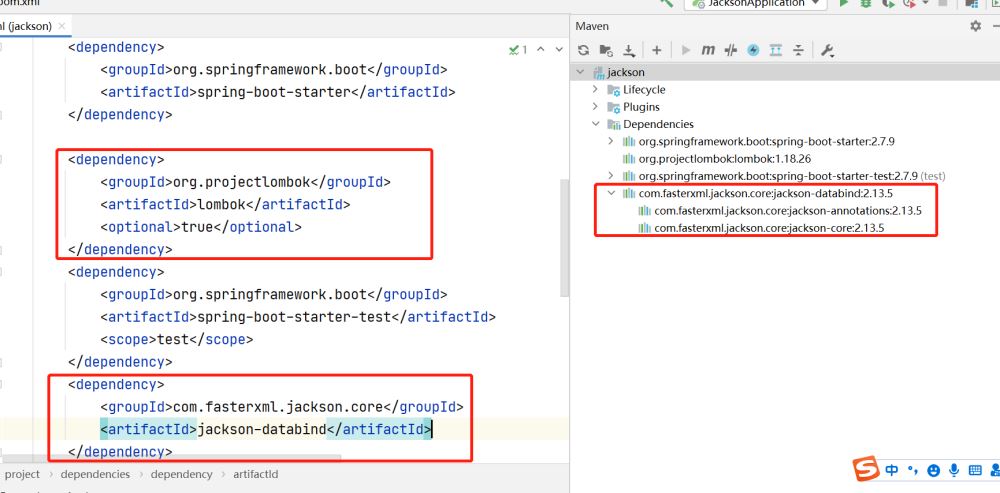This screenshot has width=1000, height=493.
Task: Click Sogou input method S logo
Action: pos(867,469)
